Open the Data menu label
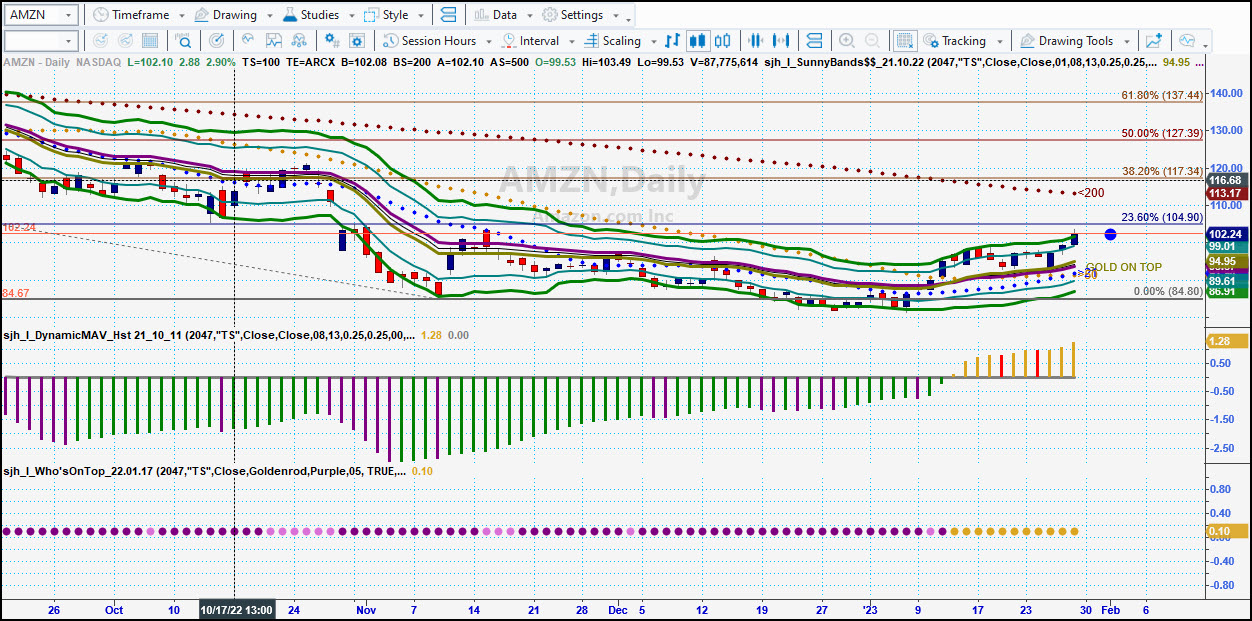The height and width of the screenshot is (621, 1252). (505, 15)
